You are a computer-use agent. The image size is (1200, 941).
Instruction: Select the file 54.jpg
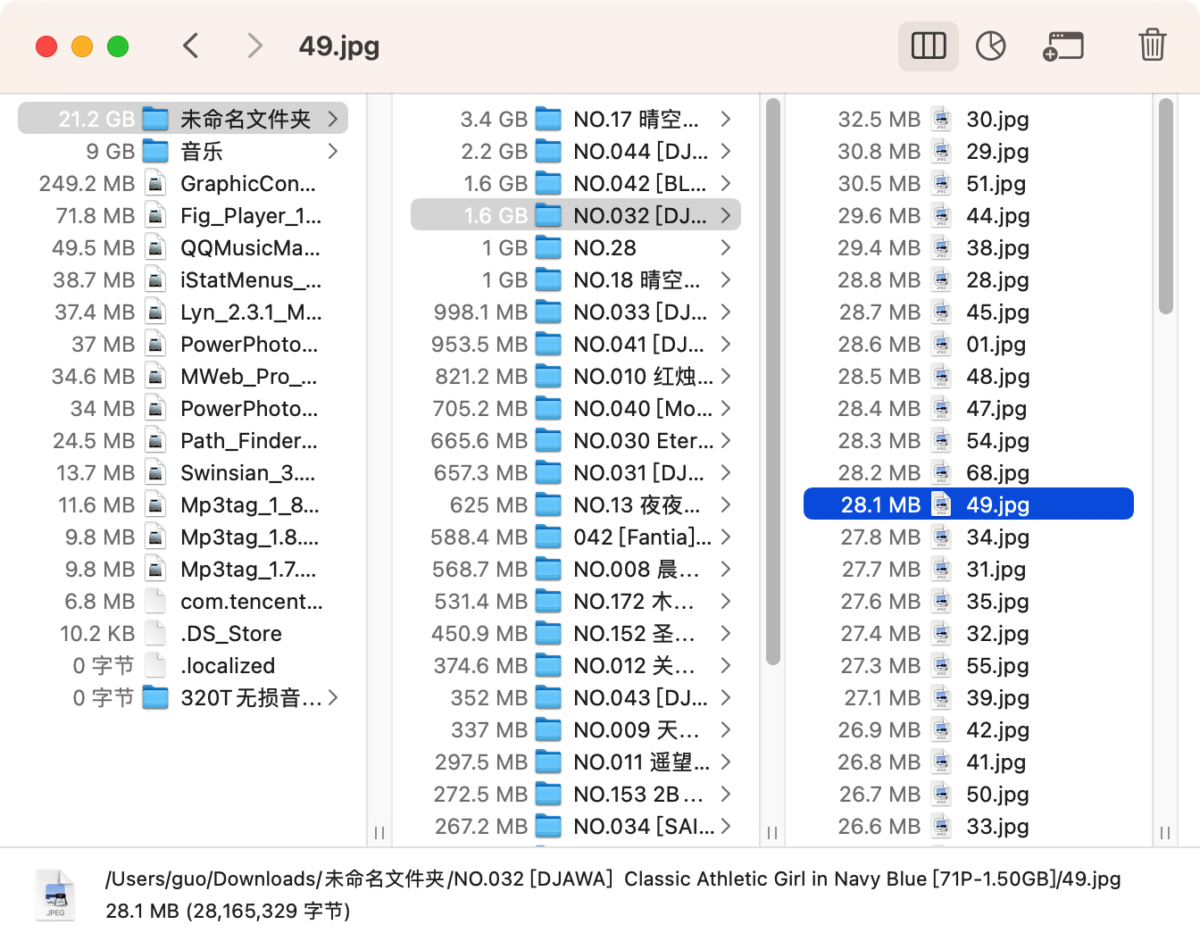point(968,440)
